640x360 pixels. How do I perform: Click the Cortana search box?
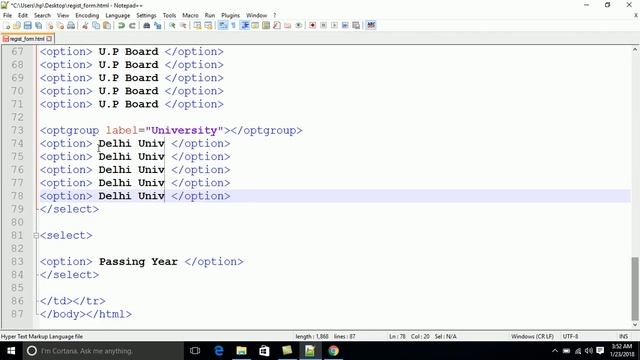103,351
